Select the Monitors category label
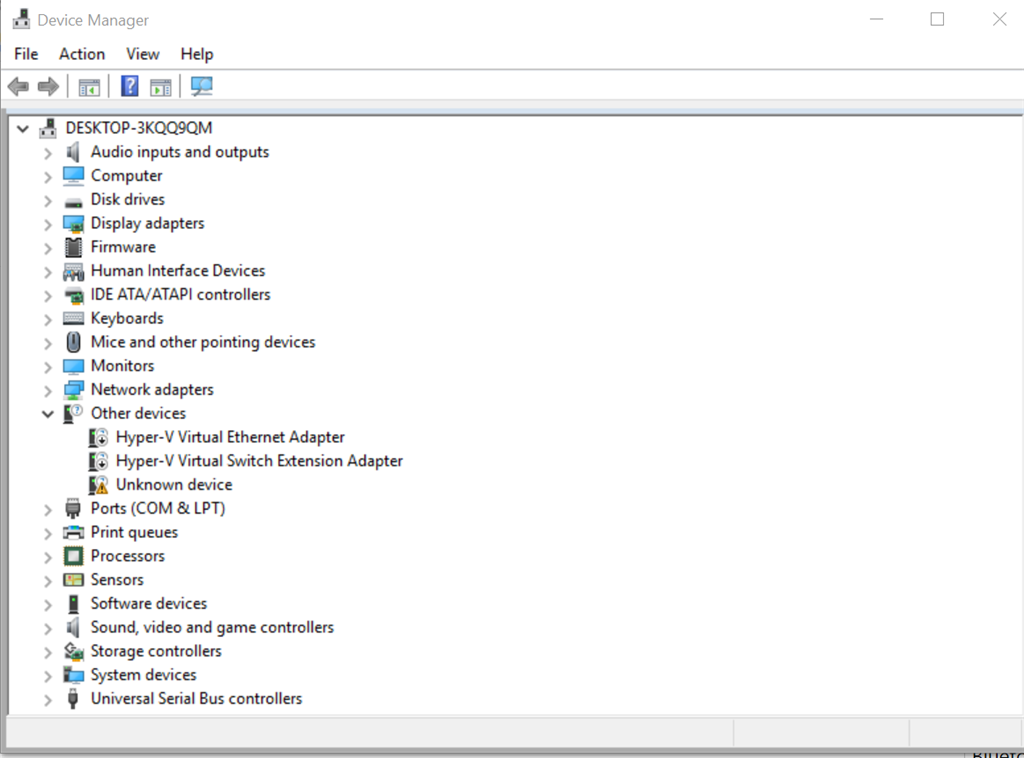The image size is (1024, 758). coord(122,366)
